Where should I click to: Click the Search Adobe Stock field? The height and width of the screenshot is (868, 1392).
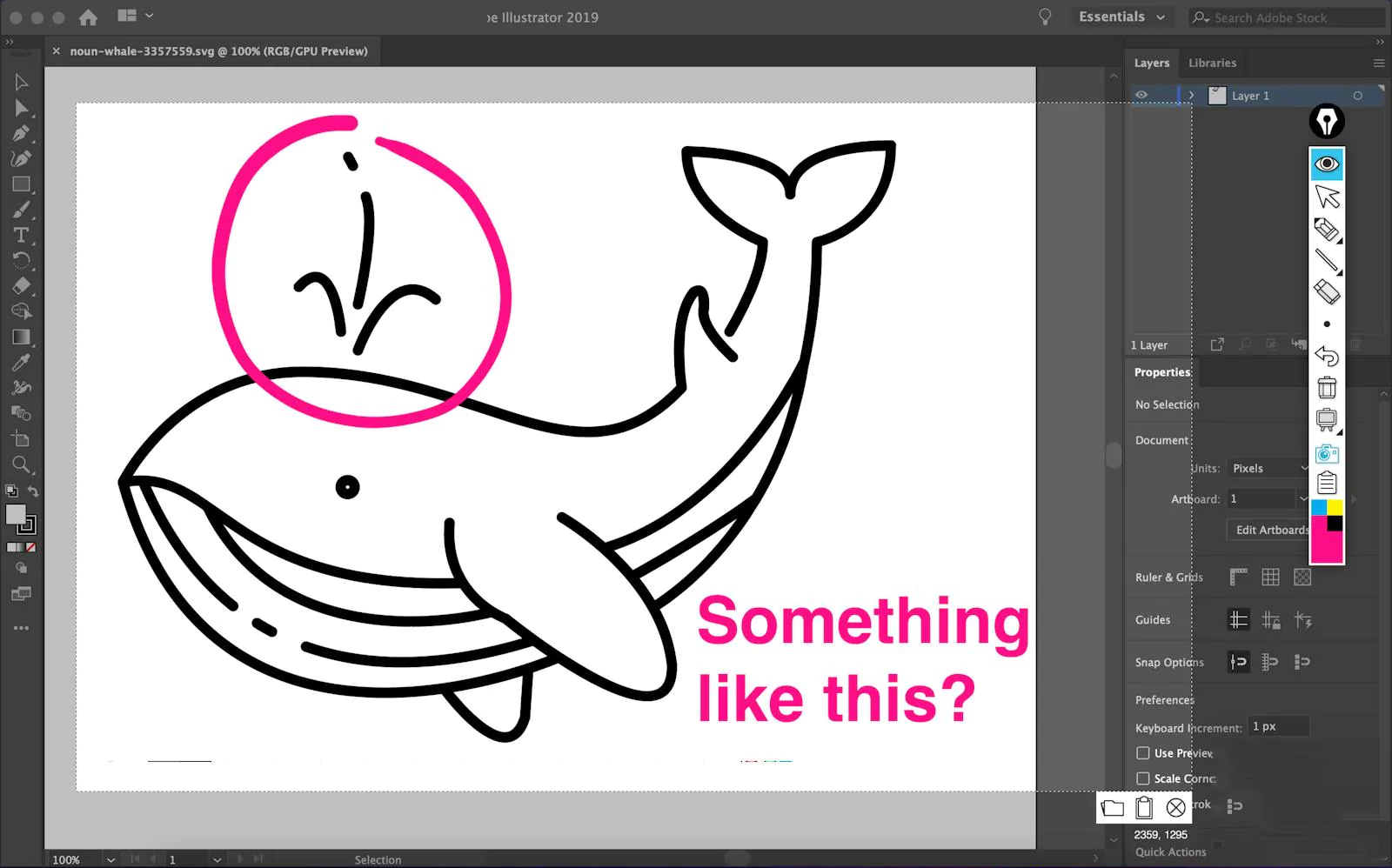(1286, 17)
